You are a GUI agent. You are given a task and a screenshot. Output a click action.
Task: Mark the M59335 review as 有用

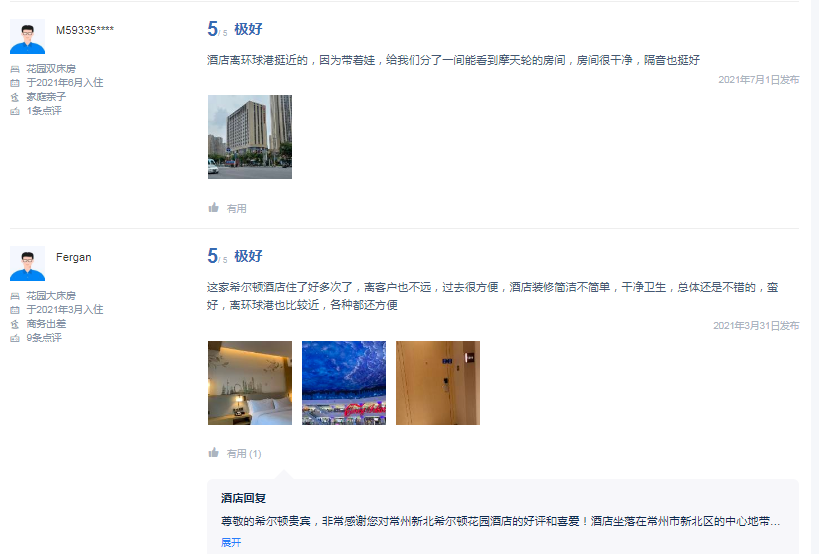coord(236,208)
